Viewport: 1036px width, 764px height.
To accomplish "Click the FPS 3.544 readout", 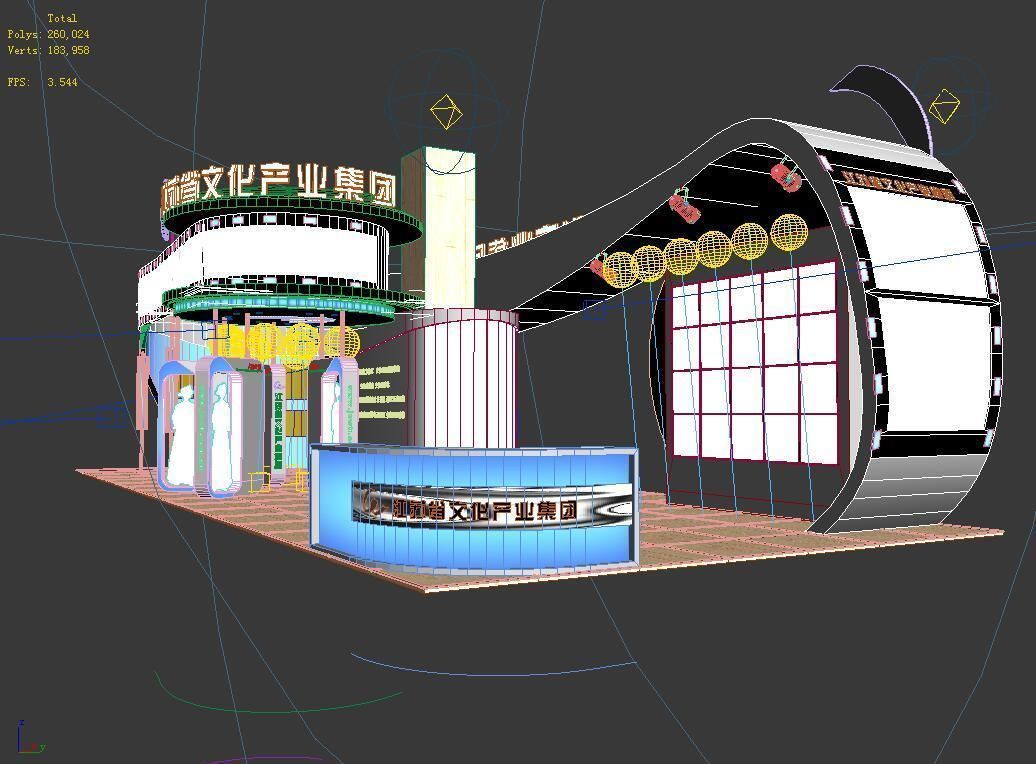I will pyautogui.click(x=42, y=82).
